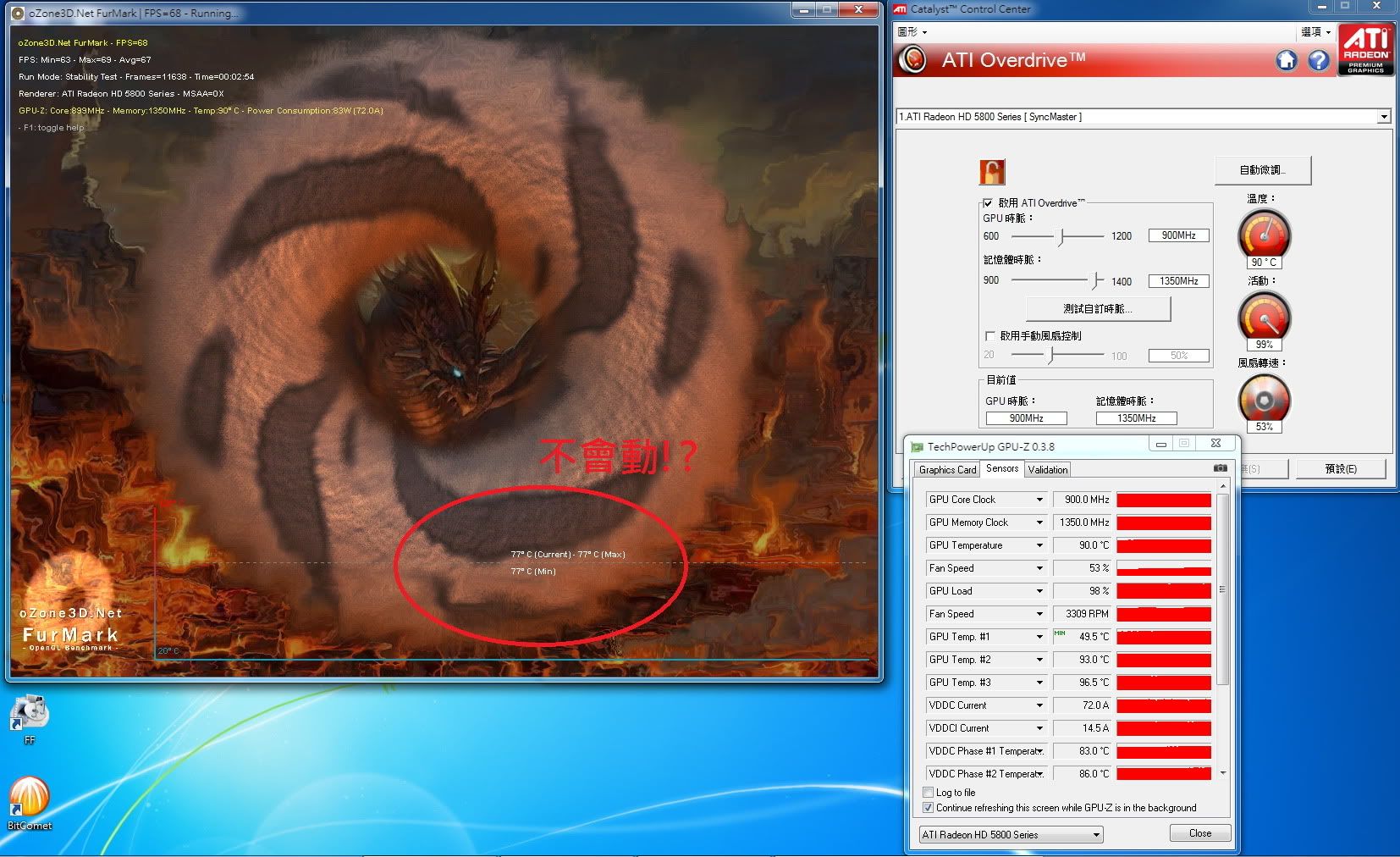
Task: Click the fan speed gauge showing 53%
Action: (x=1264, y=398)
